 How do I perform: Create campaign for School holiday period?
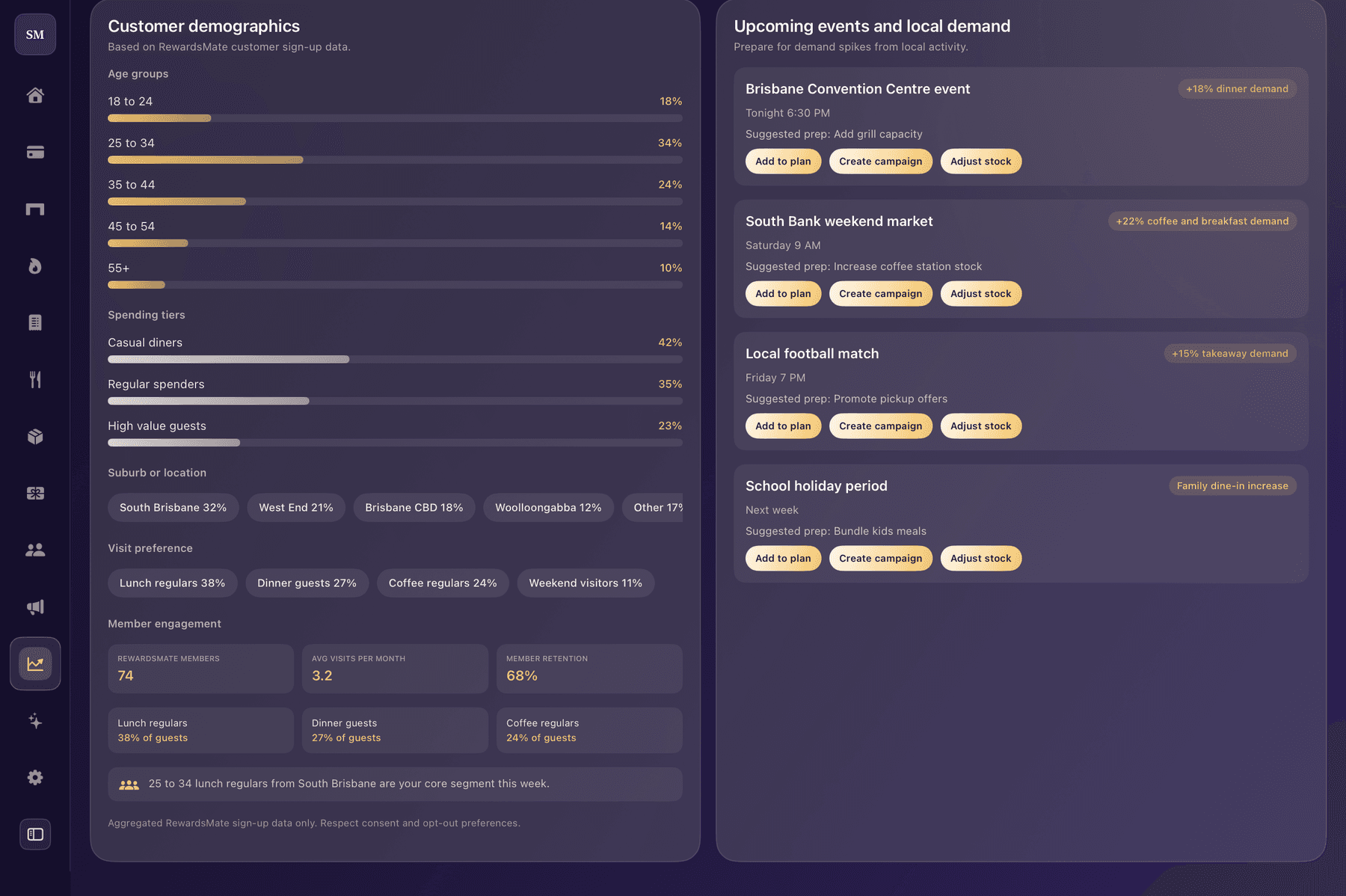click(x=880, y=559)
